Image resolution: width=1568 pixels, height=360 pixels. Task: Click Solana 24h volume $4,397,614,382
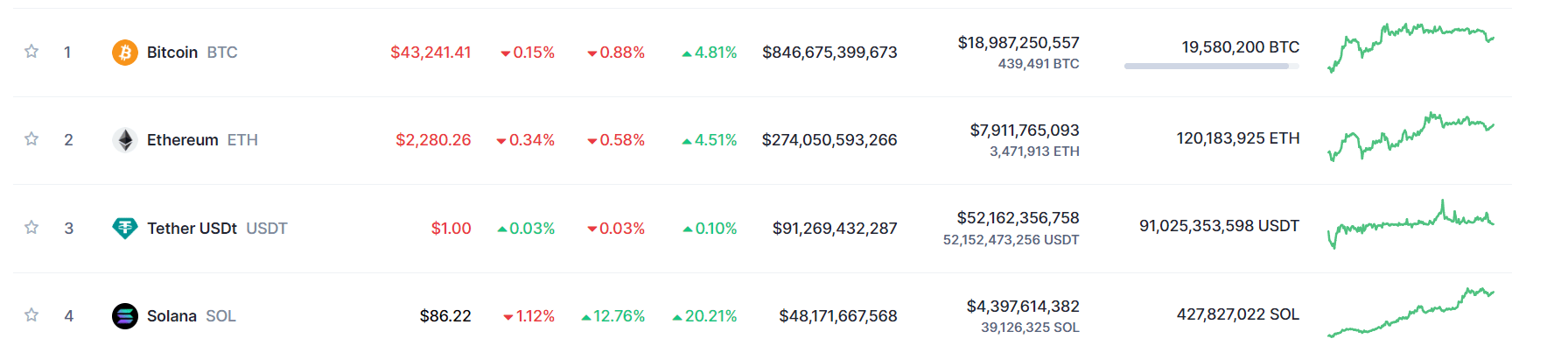[x=1023, y=307]
